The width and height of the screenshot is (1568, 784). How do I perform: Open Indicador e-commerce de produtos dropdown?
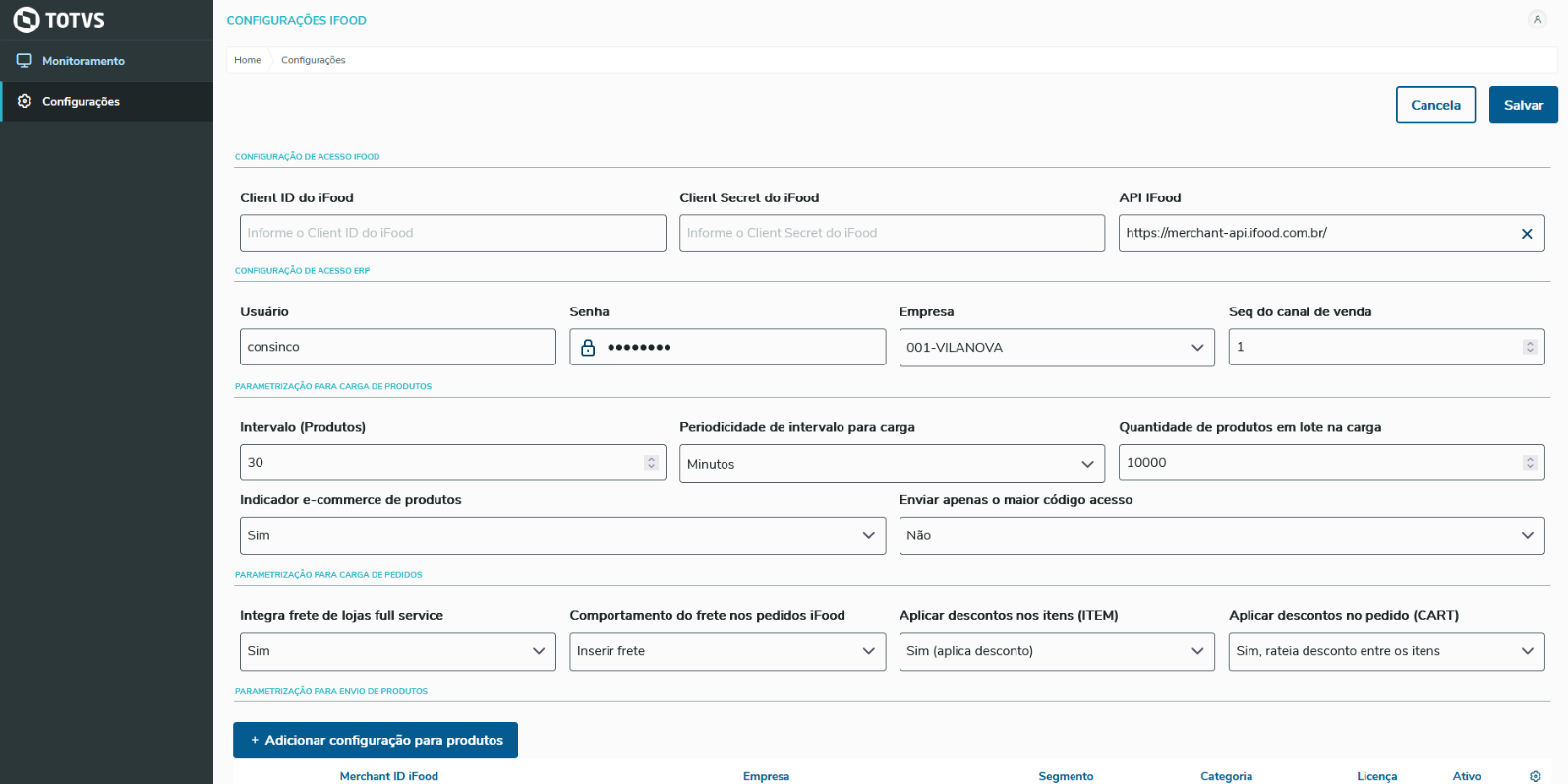pos(562,535)
